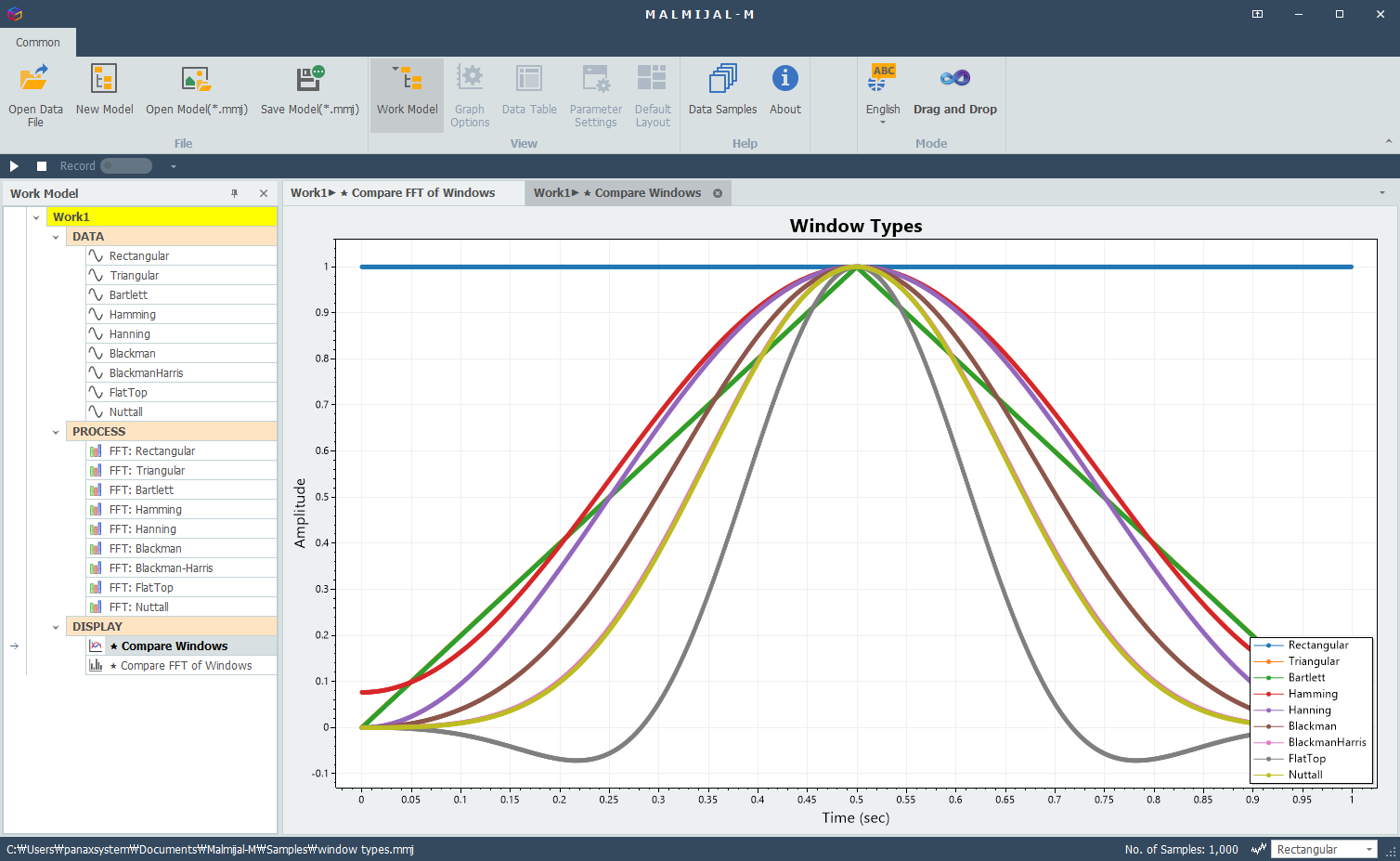The height and width of the screenshot is (861, 1400).
Task: Click Nuttall entry in the legend
Action: click(1289, 775)
